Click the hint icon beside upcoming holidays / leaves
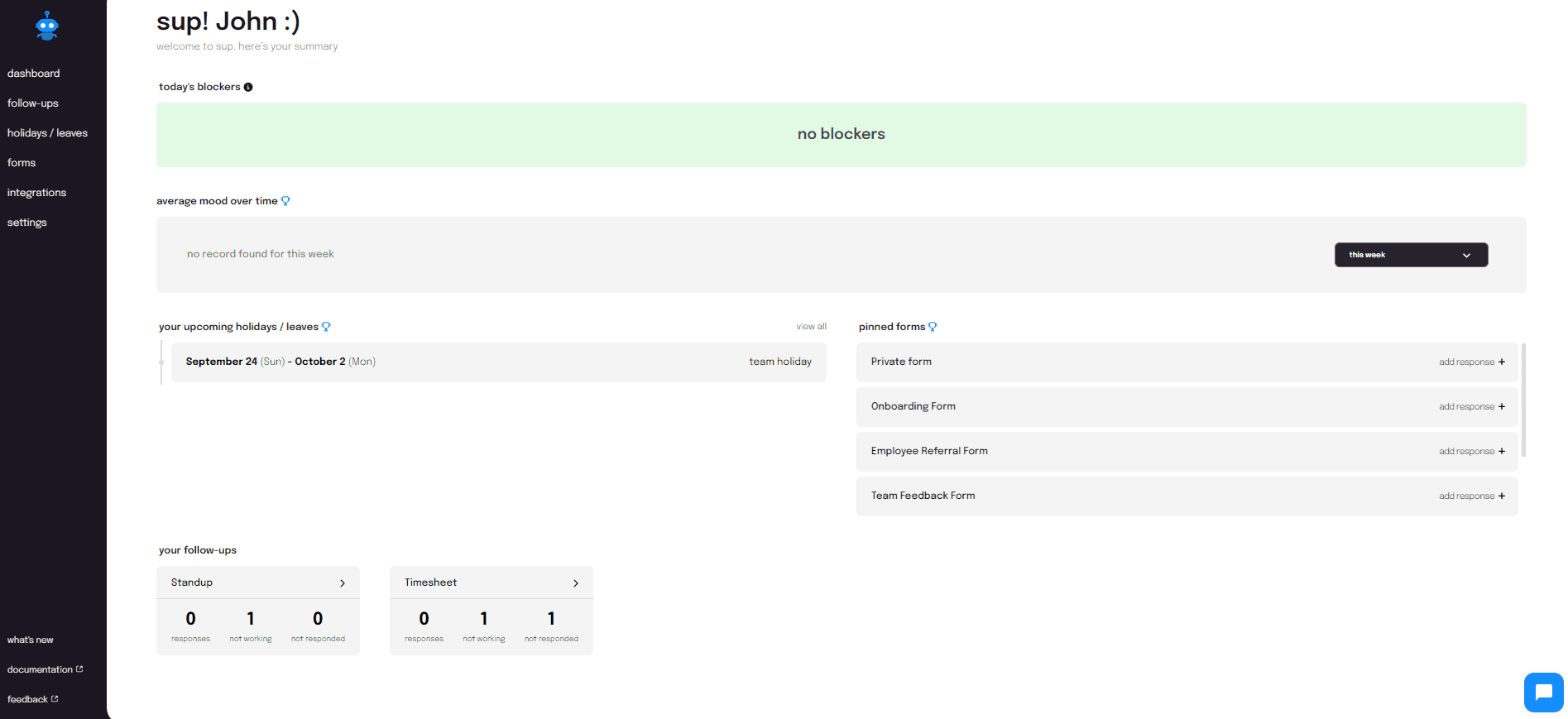 pyautogui.click(x=326, y=327)
